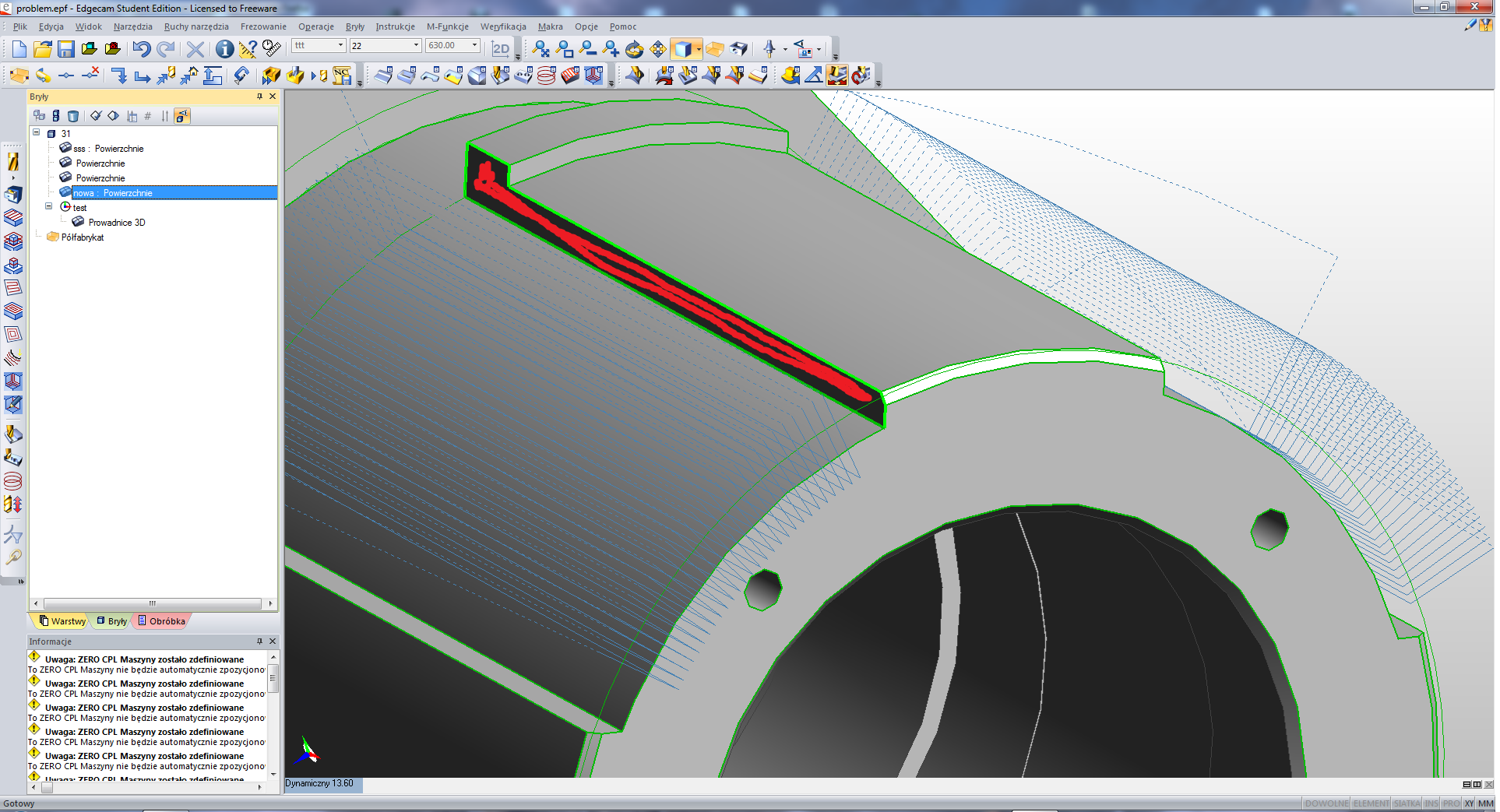Open the combo box showing 22
The image size is (1500, 812).
pyautogui.click(x=386, y=46)
